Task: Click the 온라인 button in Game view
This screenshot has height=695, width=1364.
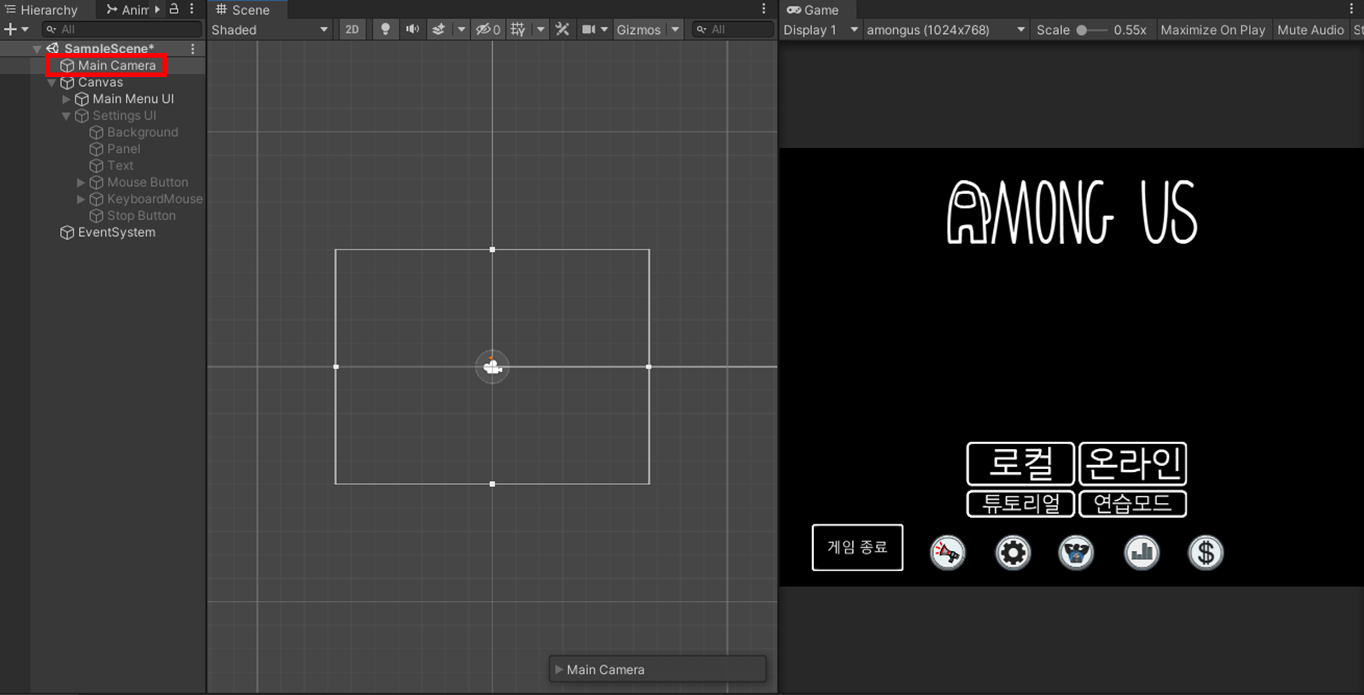Action: coord(1133,463)
